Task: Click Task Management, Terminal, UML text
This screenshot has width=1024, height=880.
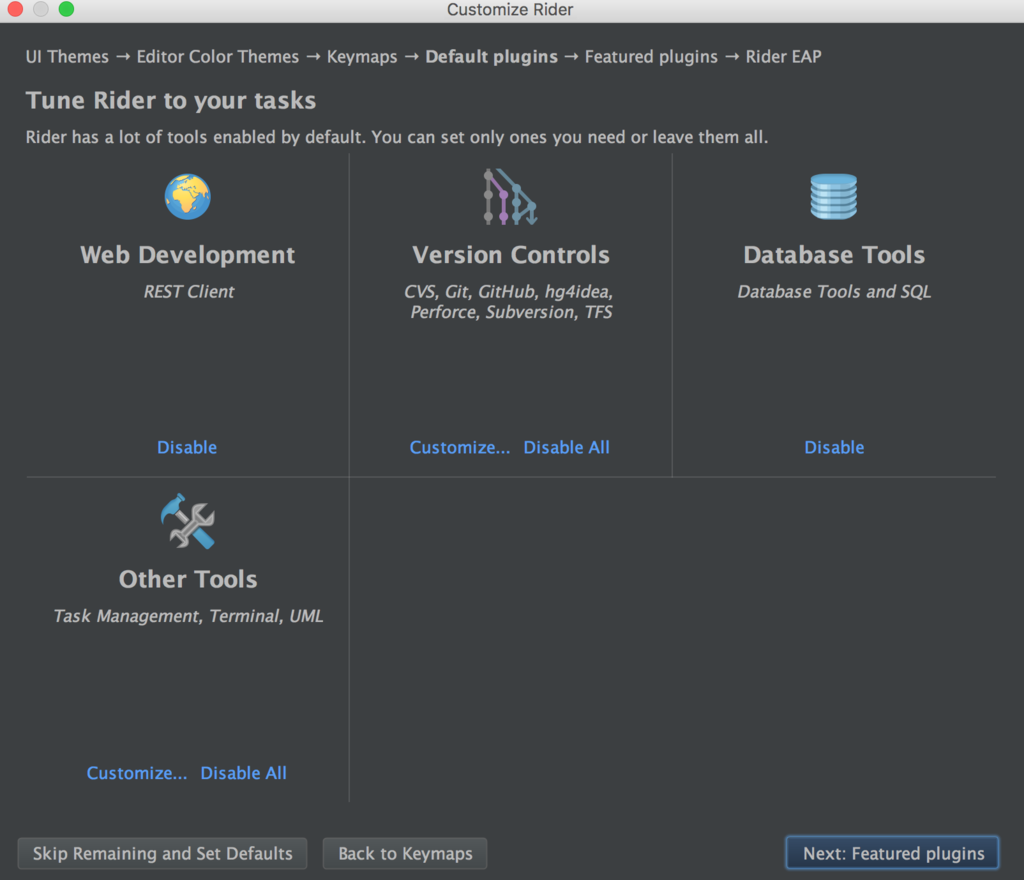Action: click(188, 616)
